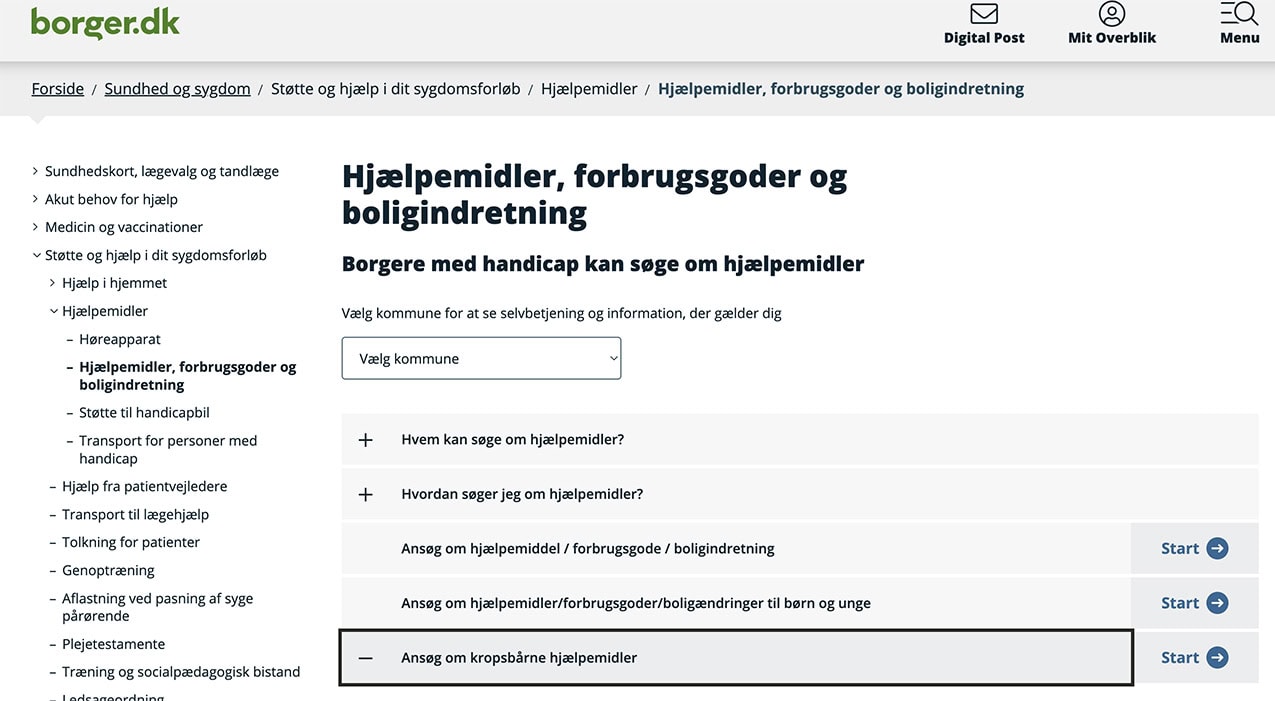Viewport: 1275px width, 701px height.
Task: Open 'Støtte til handicapbil' in the sidebar
Action: click(x=144, y=412)
